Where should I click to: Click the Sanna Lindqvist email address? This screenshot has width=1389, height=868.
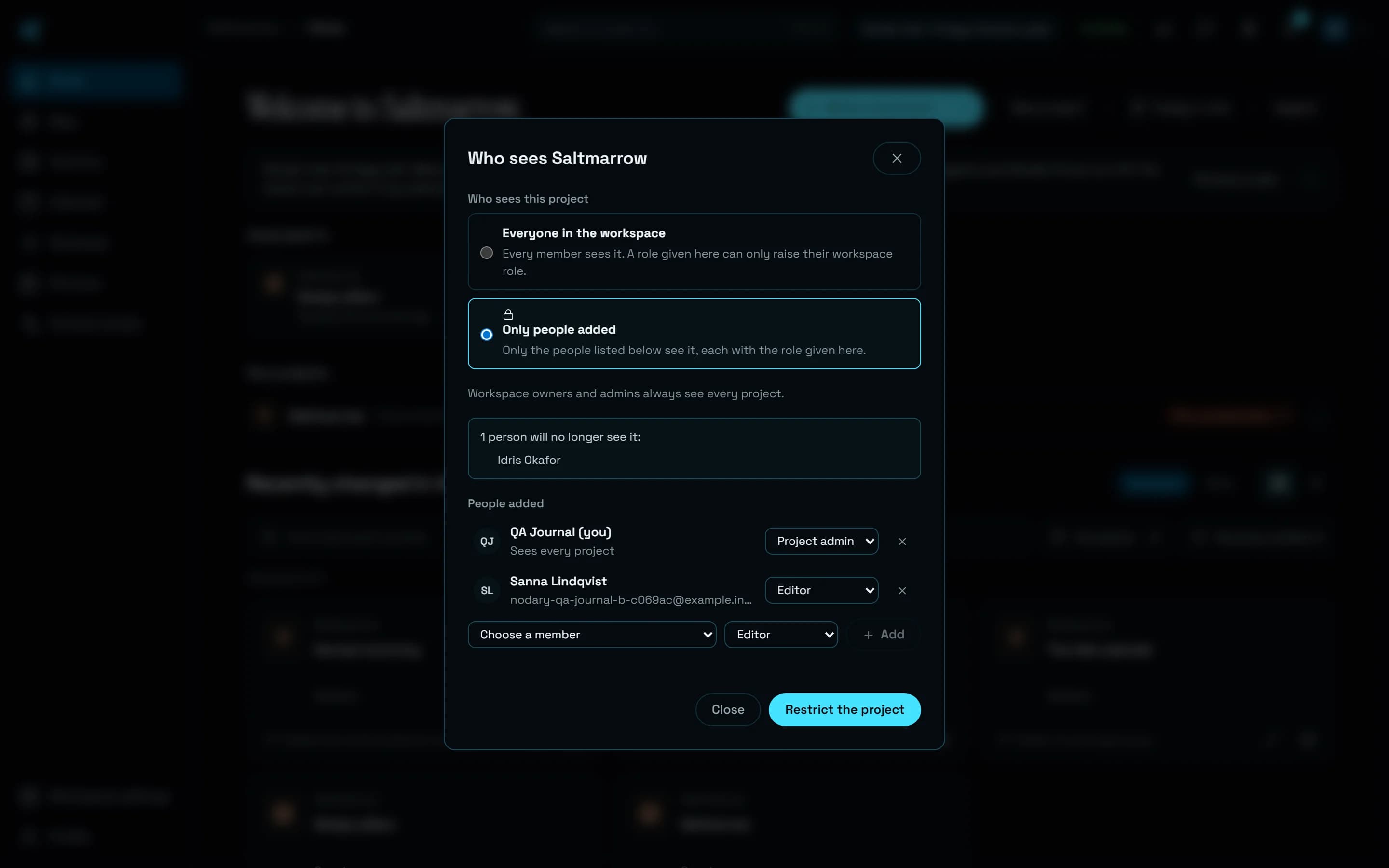630,600
